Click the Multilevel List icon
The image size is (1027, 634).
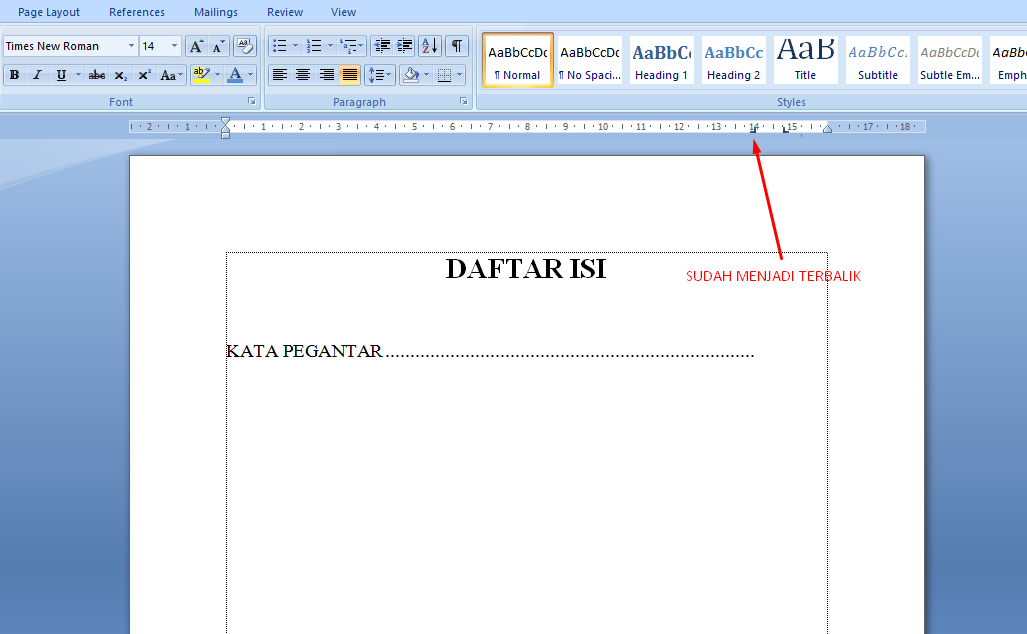click(x=351, y=46)
